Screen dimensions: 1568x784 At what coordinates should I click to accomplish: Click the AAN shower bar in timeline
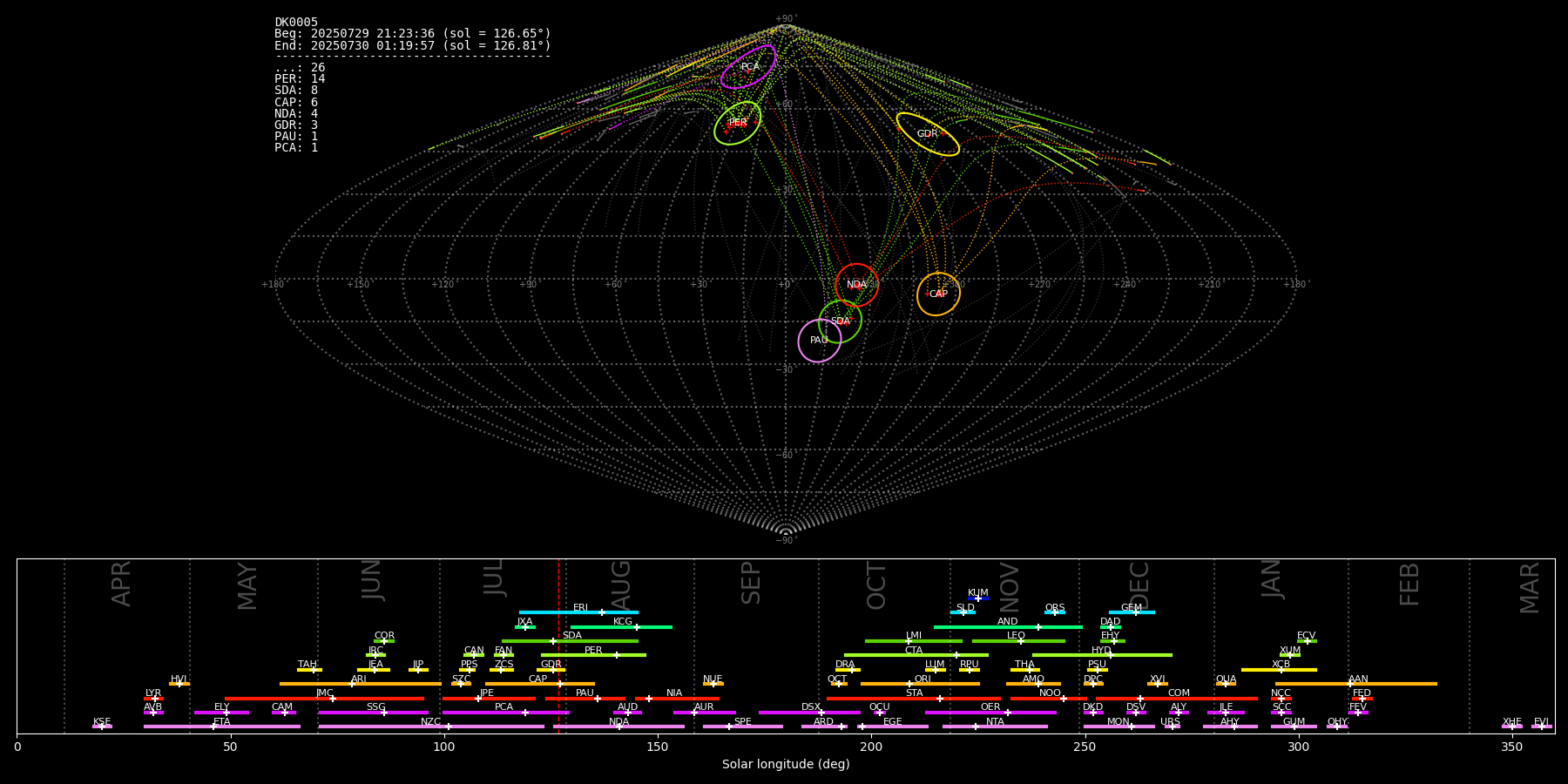click(1356, 684)
